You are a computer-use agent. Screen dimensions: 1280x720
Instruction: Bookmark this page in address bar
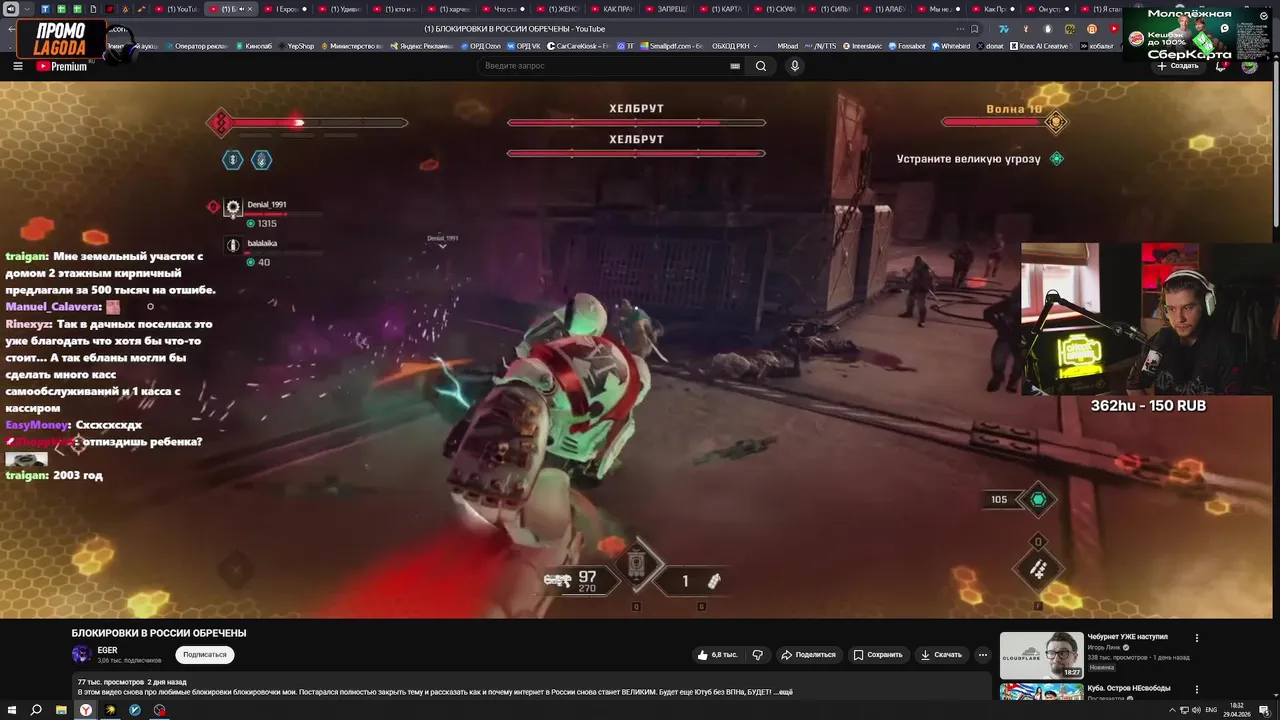tap(974, 29)
